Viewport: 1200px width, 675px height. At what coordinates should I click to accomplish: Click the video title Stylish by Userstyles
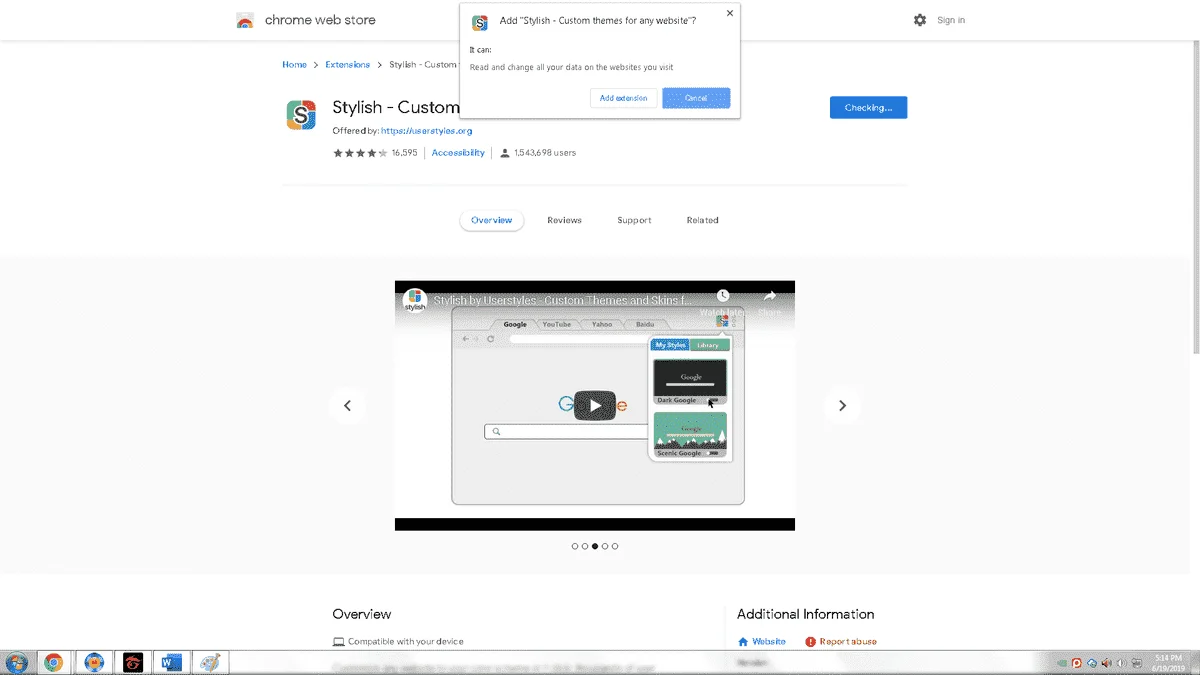561,300
